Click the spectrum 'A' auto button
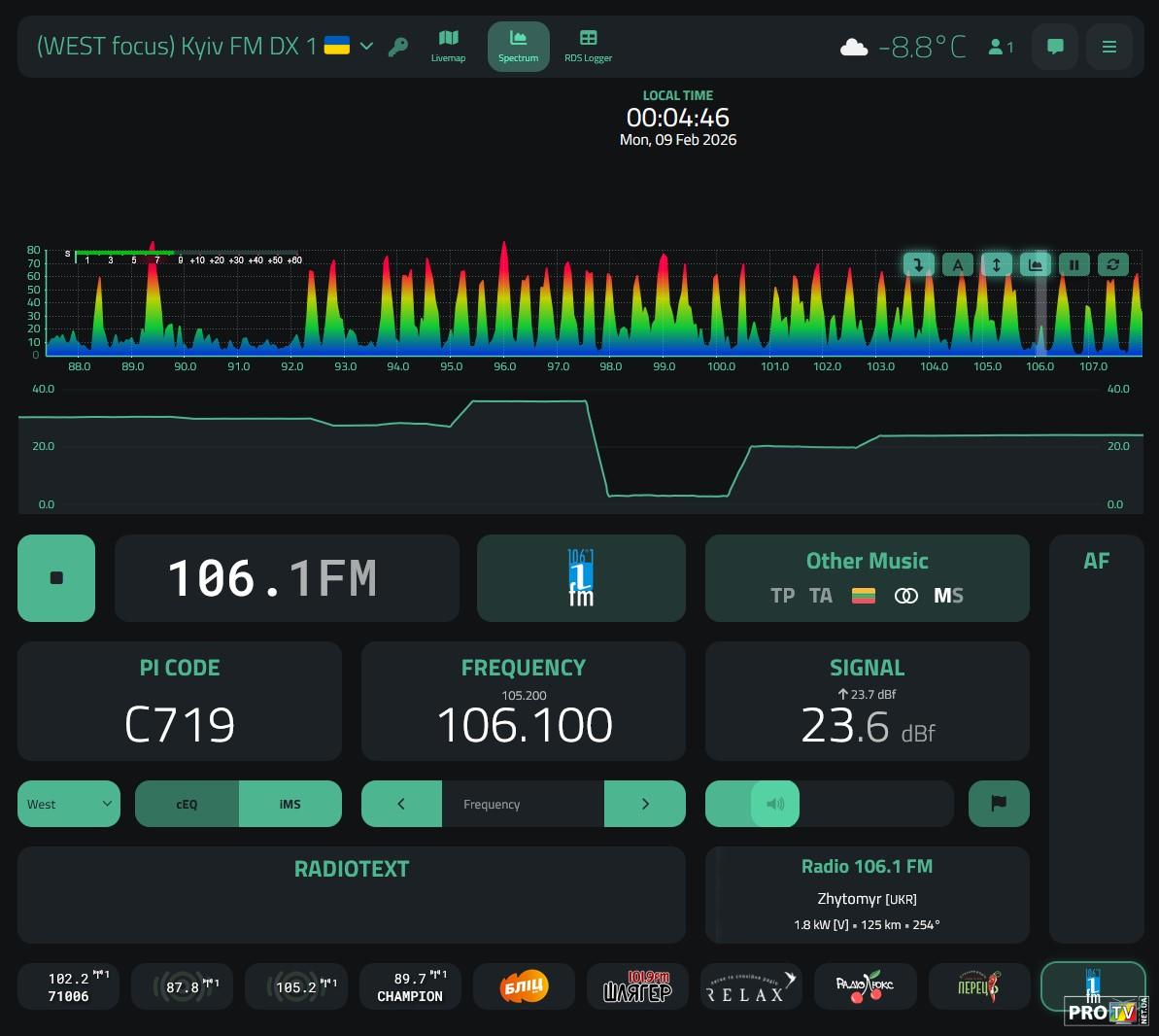This screenshot has height=1036, width=1159. 957,264
